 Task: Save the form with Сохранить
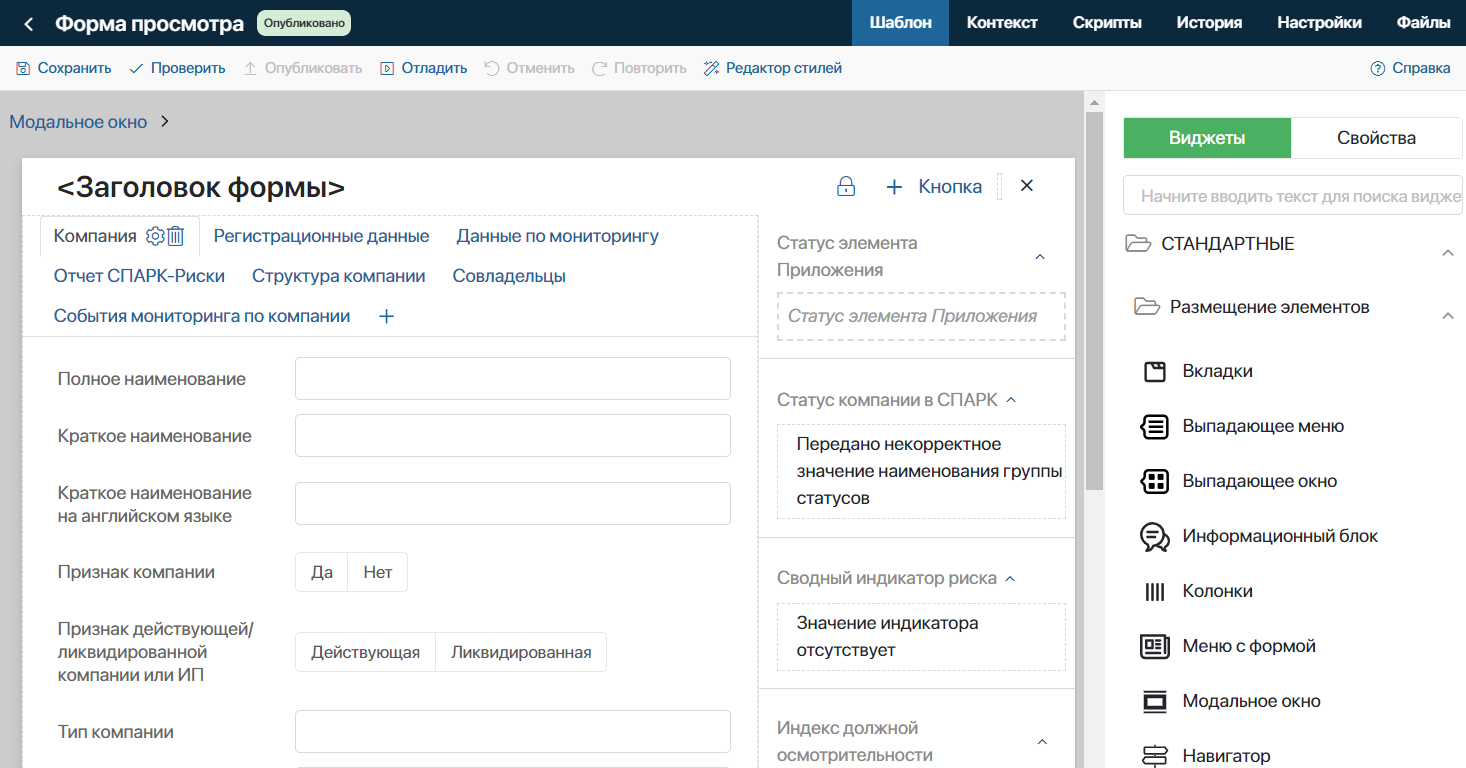(63, 68)
